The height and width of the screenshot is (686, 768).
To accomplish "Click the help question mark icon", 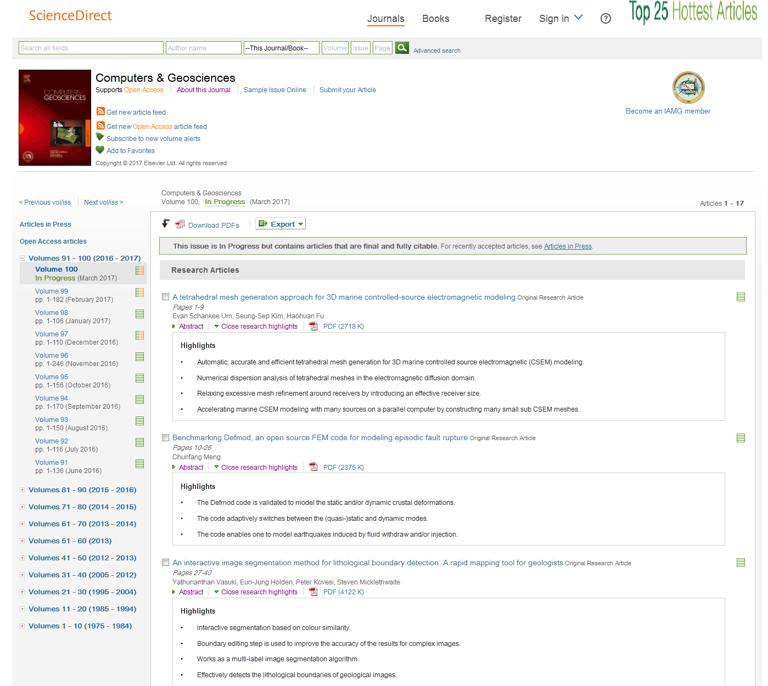I will 606,19.
